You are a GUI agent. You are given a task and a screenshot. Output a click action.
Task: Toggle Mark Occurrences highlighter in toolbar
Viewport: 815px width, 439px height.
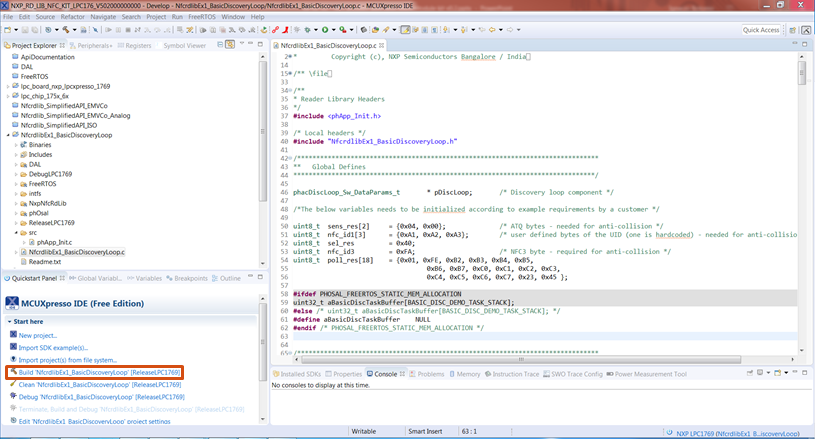[405, 30]
